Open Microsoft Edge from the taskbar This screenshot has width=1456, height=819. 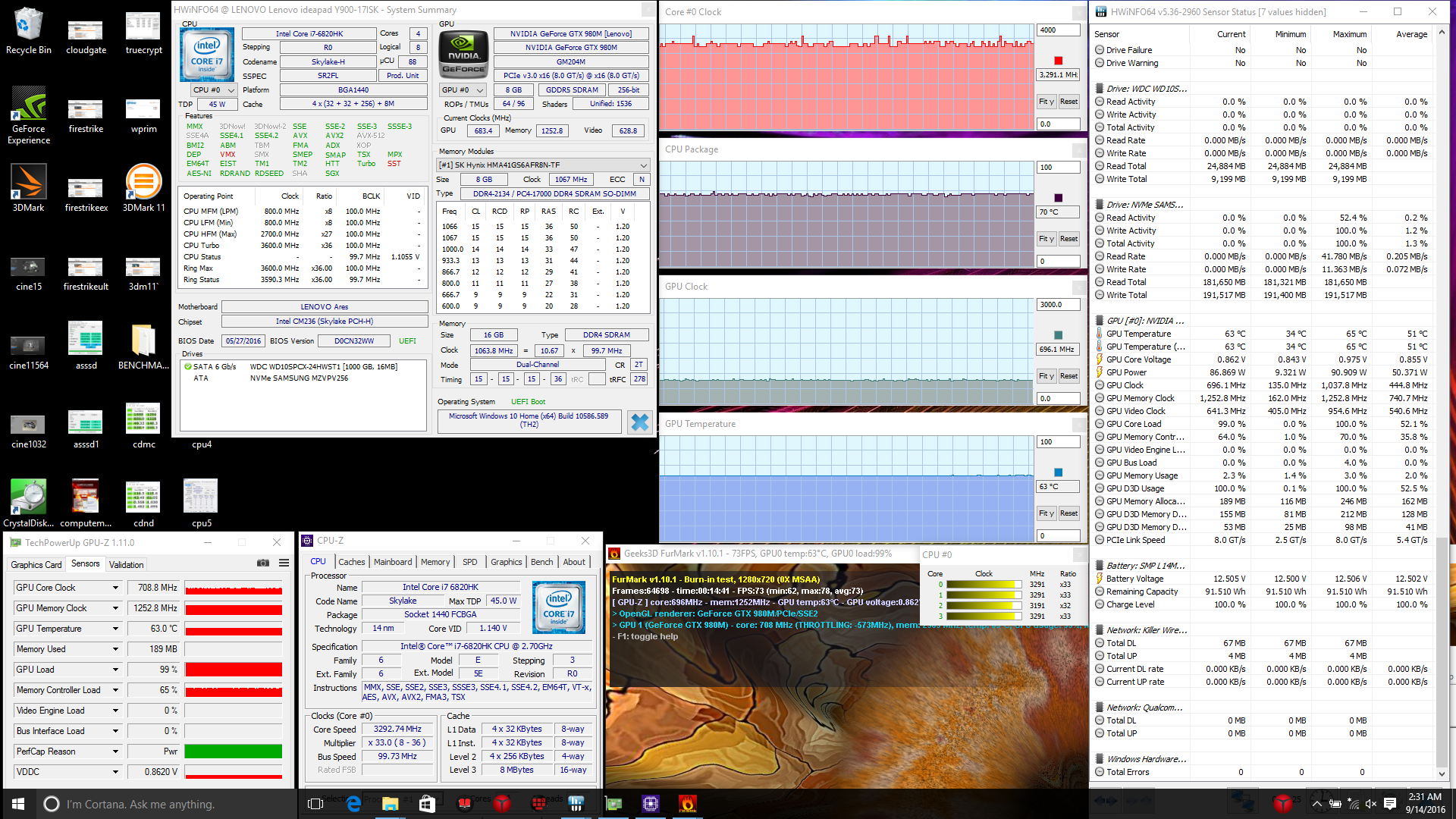[x=353, y=804]
